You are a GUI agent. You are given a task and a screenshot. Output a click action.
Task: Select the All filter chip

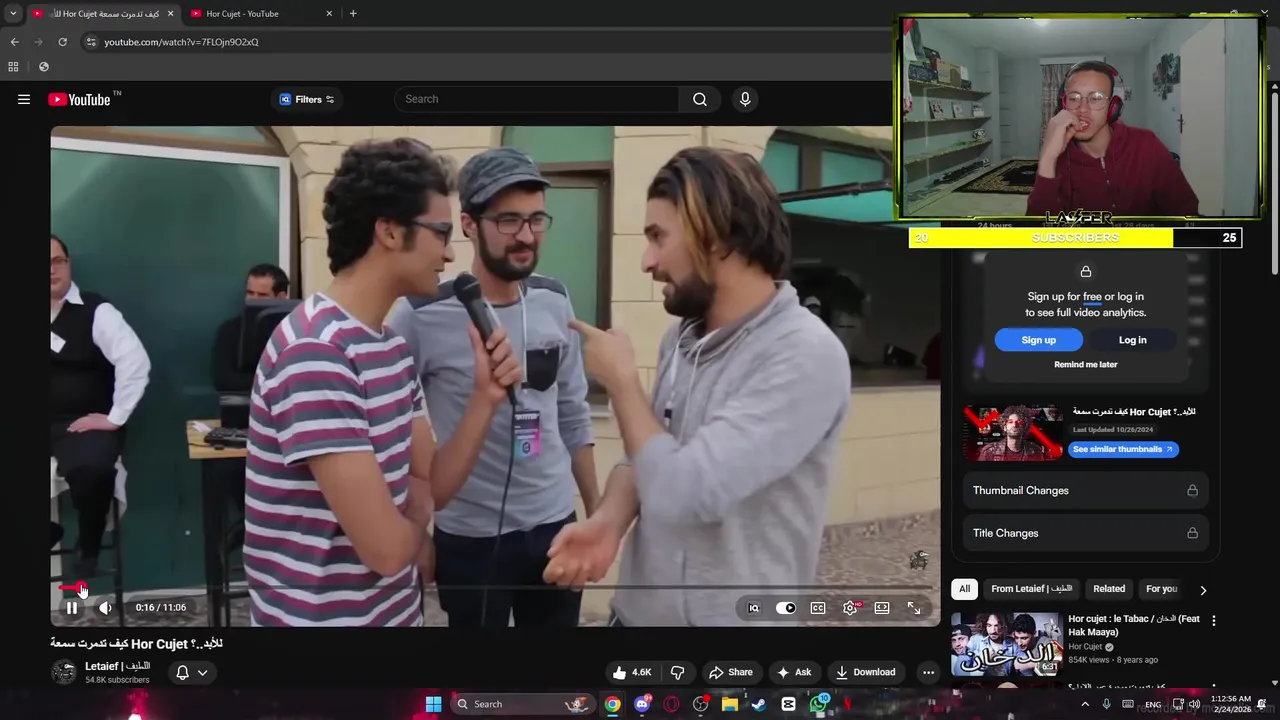point(964,589)
